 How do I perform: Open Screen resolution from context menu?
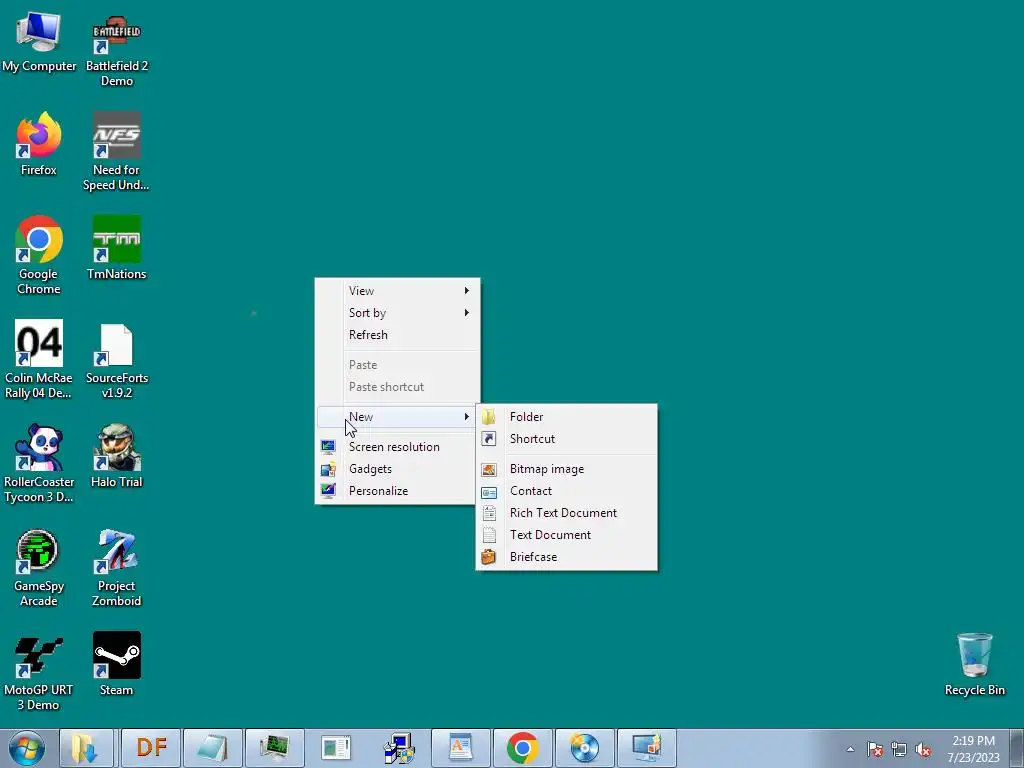tap(398, 447)
